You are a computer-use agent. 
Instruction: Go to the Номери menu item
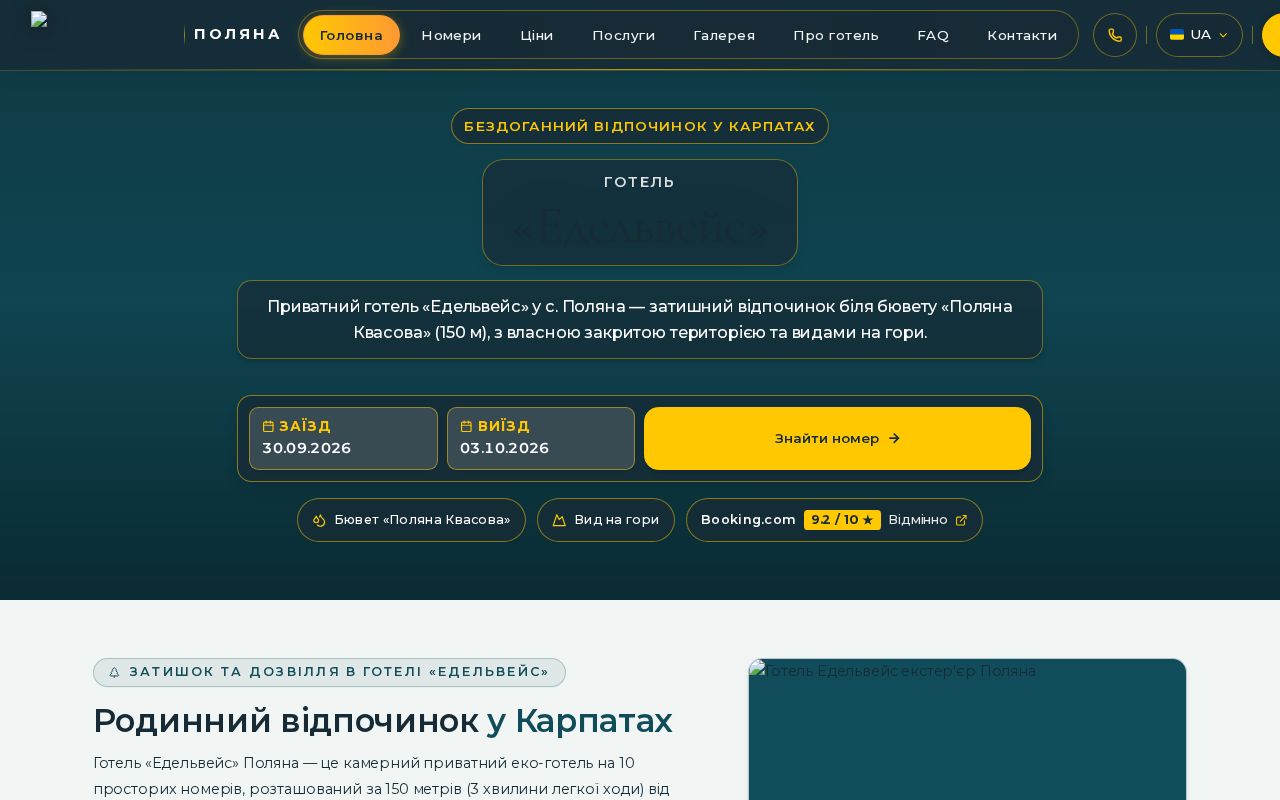tap(451, 35)
